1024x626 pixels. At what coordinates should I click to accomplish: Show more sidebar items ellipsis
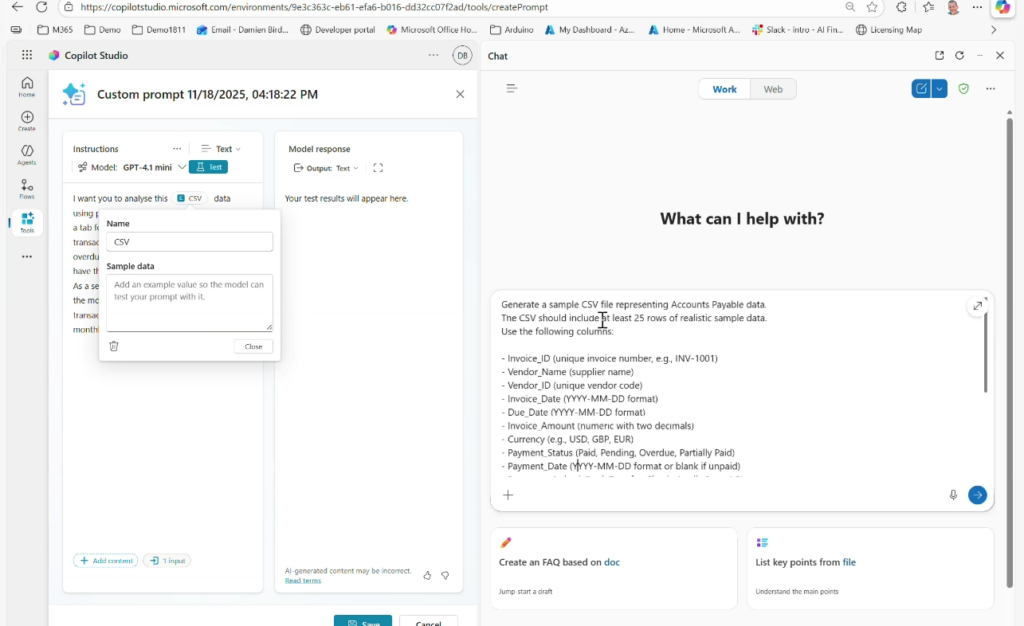(x=27, y=257)
